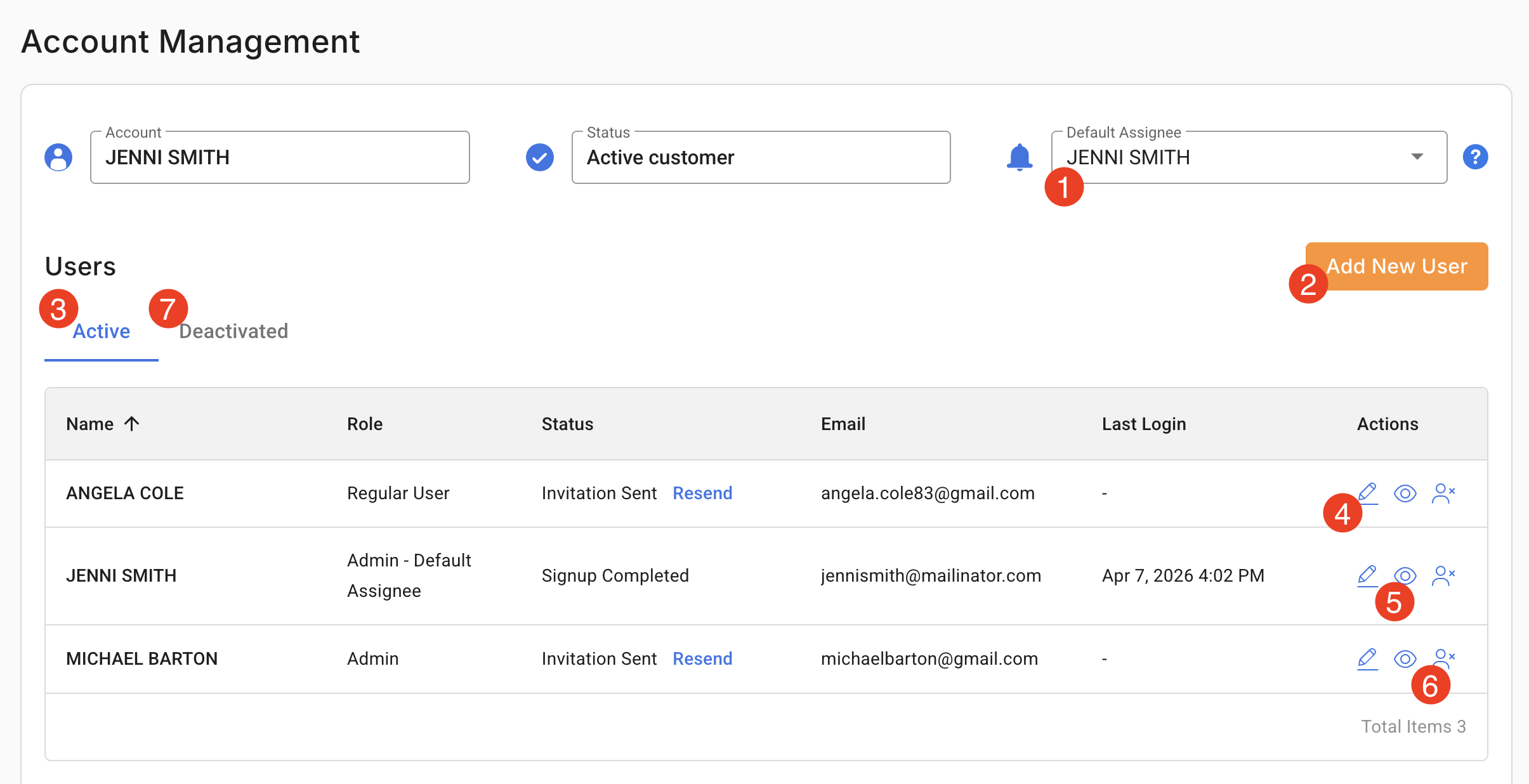Viewport: 1529px width, 784px height.
Task: Click eye view icon for Jenni Smith
Action: coord(1405,575)
